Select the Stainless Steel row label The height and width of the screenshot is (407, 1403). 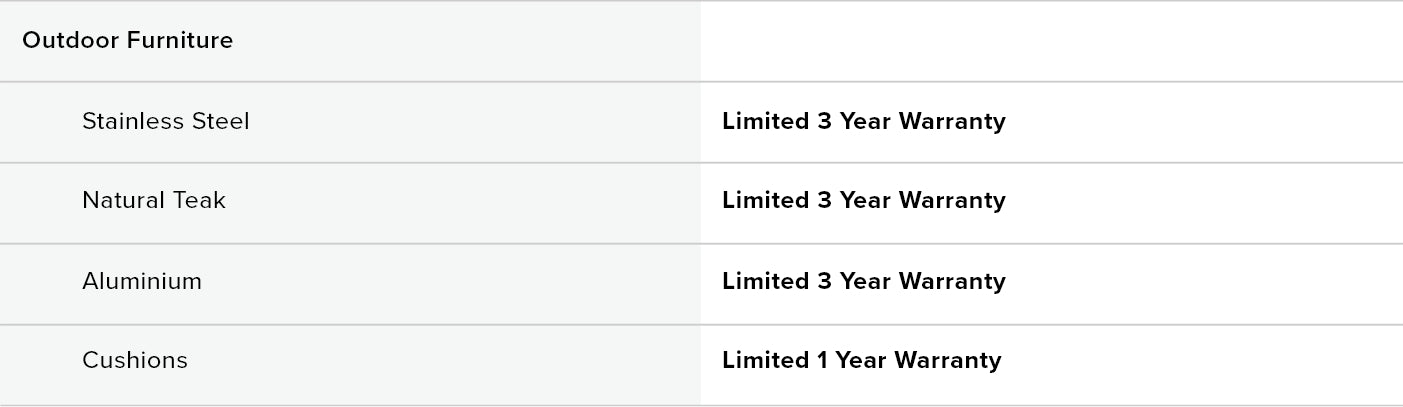[x=165, y=122]
